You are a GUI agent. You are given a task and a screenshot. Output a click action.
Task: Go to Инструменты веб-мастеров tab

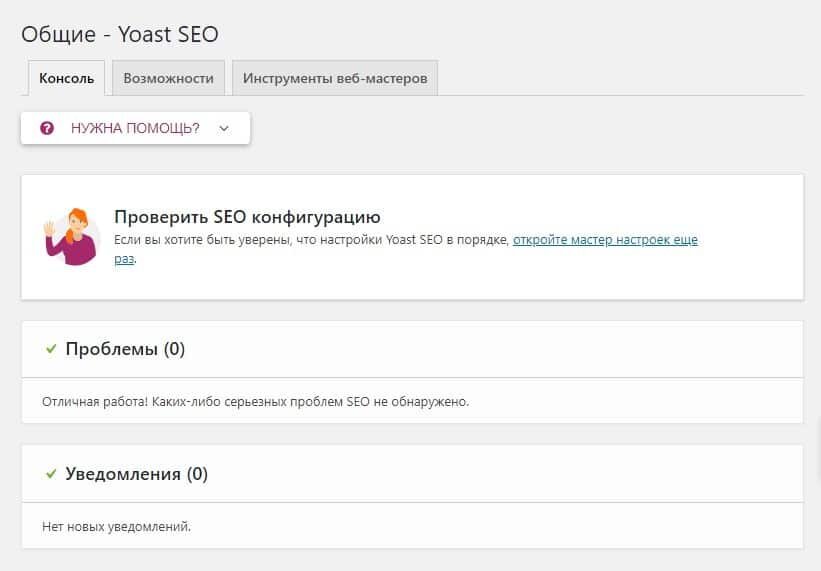click(335, 78)
